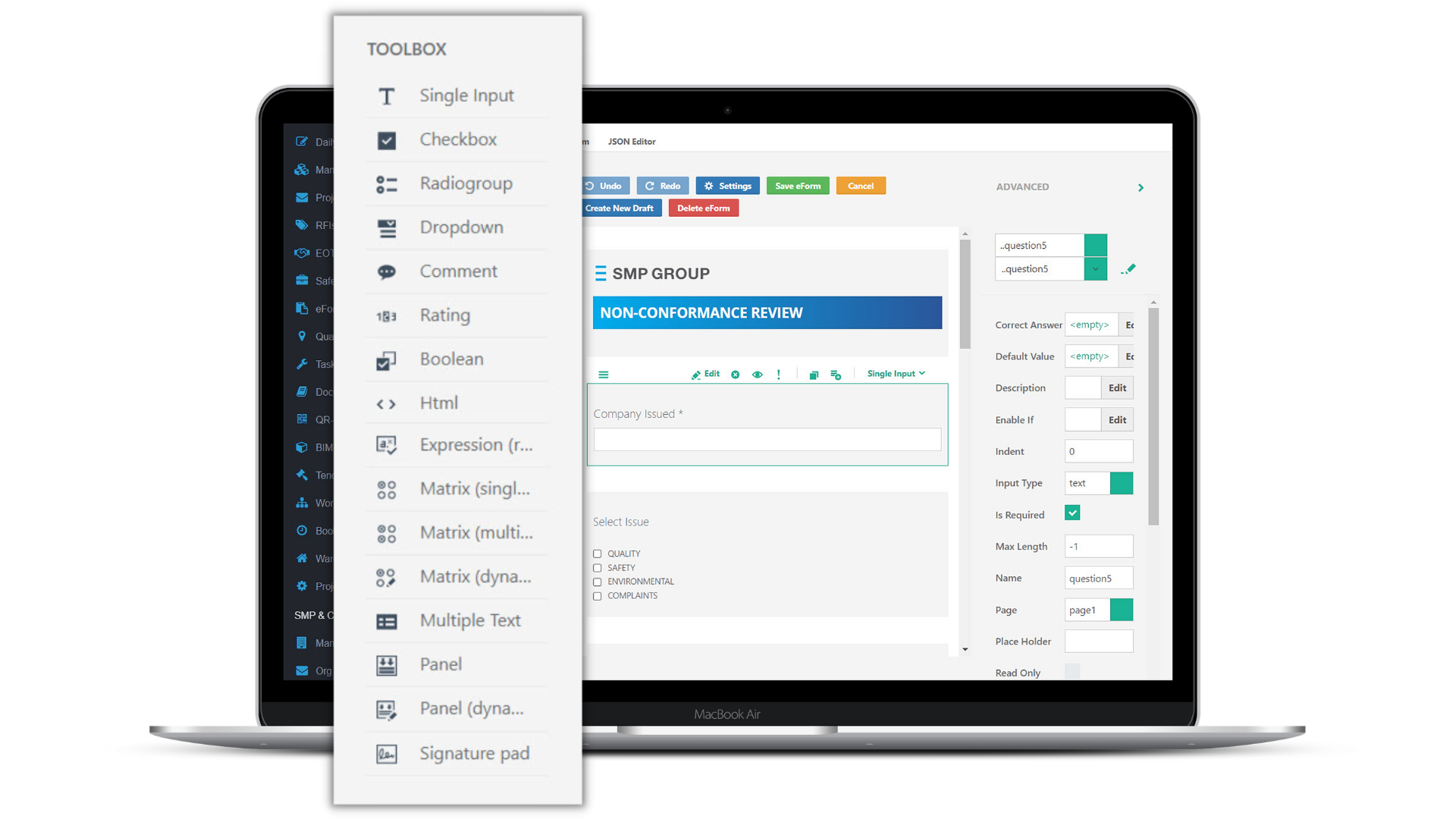Toggle the Is Required checkbox
The width and height of the screenshot is (1456, 819).
point(1072,513)
